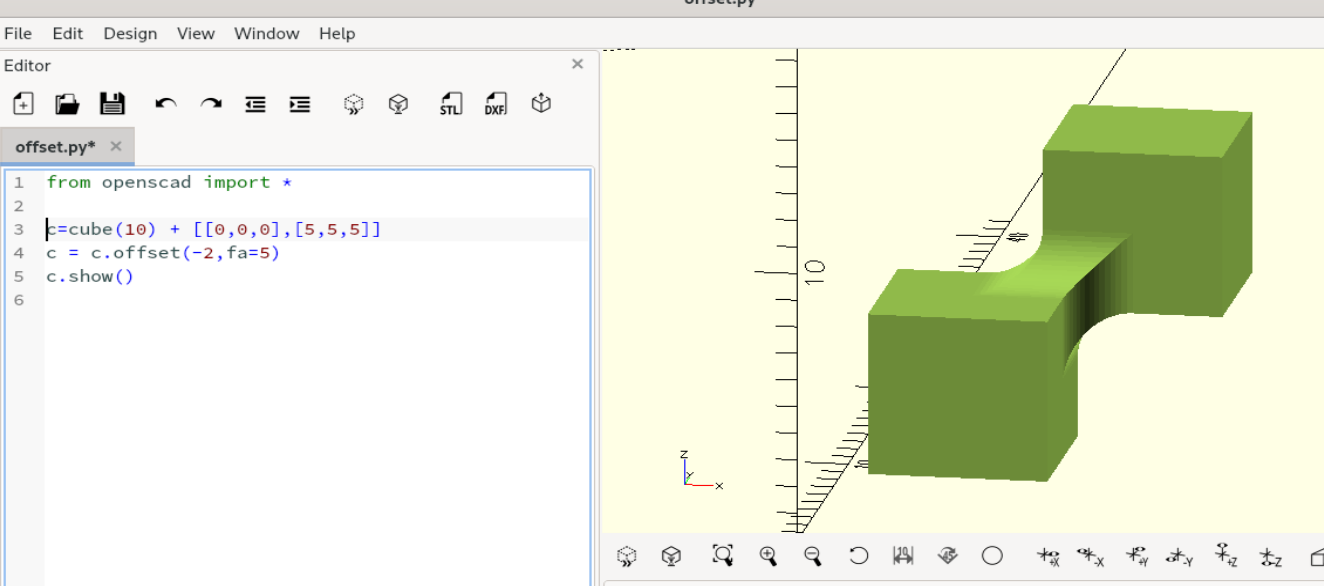
Task: Activate the measure distance tool
Action: 903,555
